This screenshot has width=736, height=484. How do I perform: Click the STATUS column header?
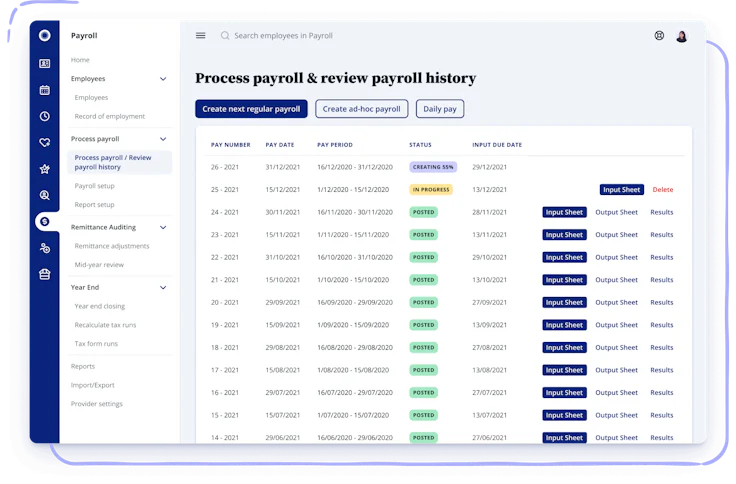pyautogui.click(x=420, y=145)
